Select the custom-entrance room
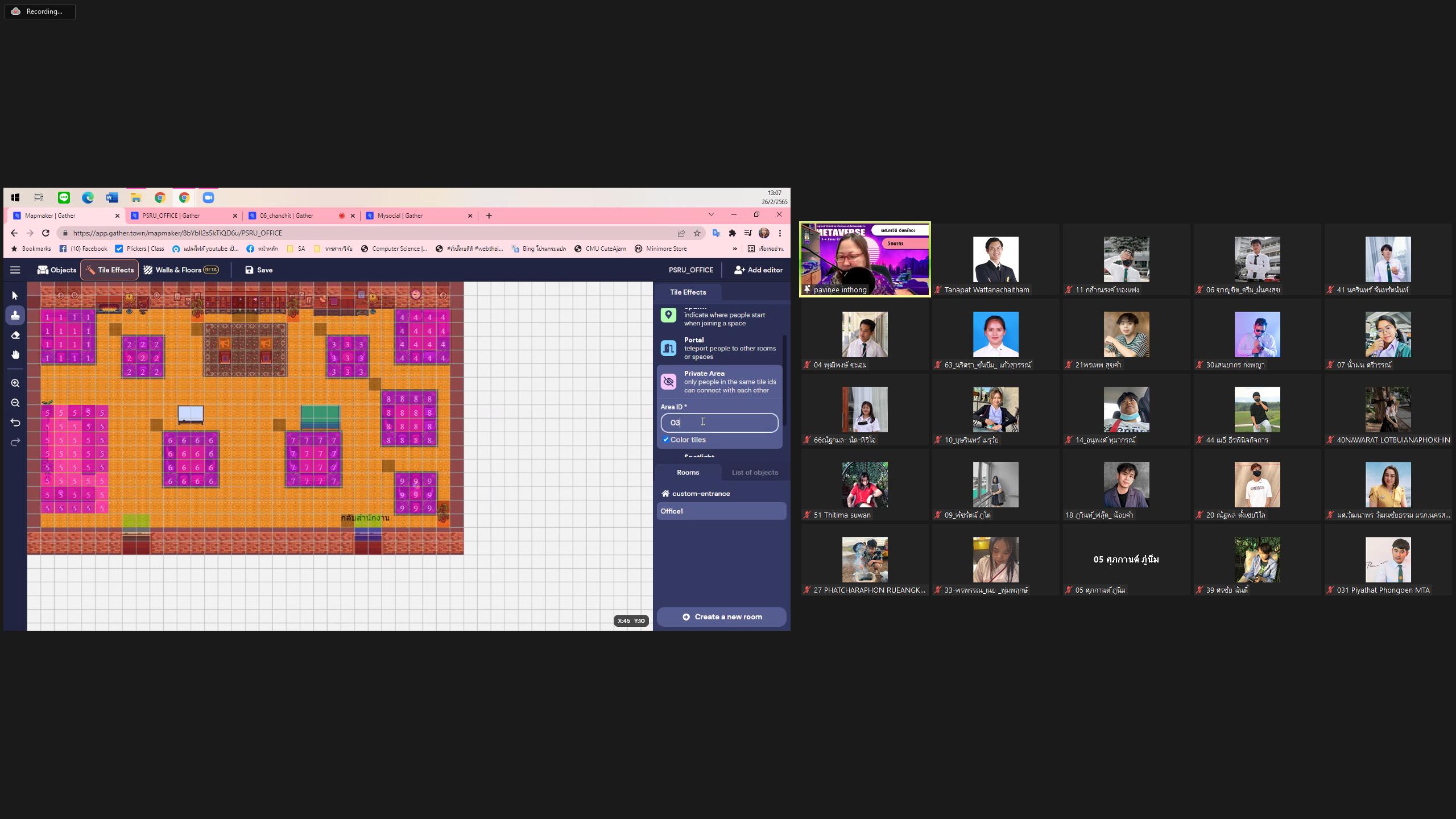1456x819 pixels. [x=722, y=494]
